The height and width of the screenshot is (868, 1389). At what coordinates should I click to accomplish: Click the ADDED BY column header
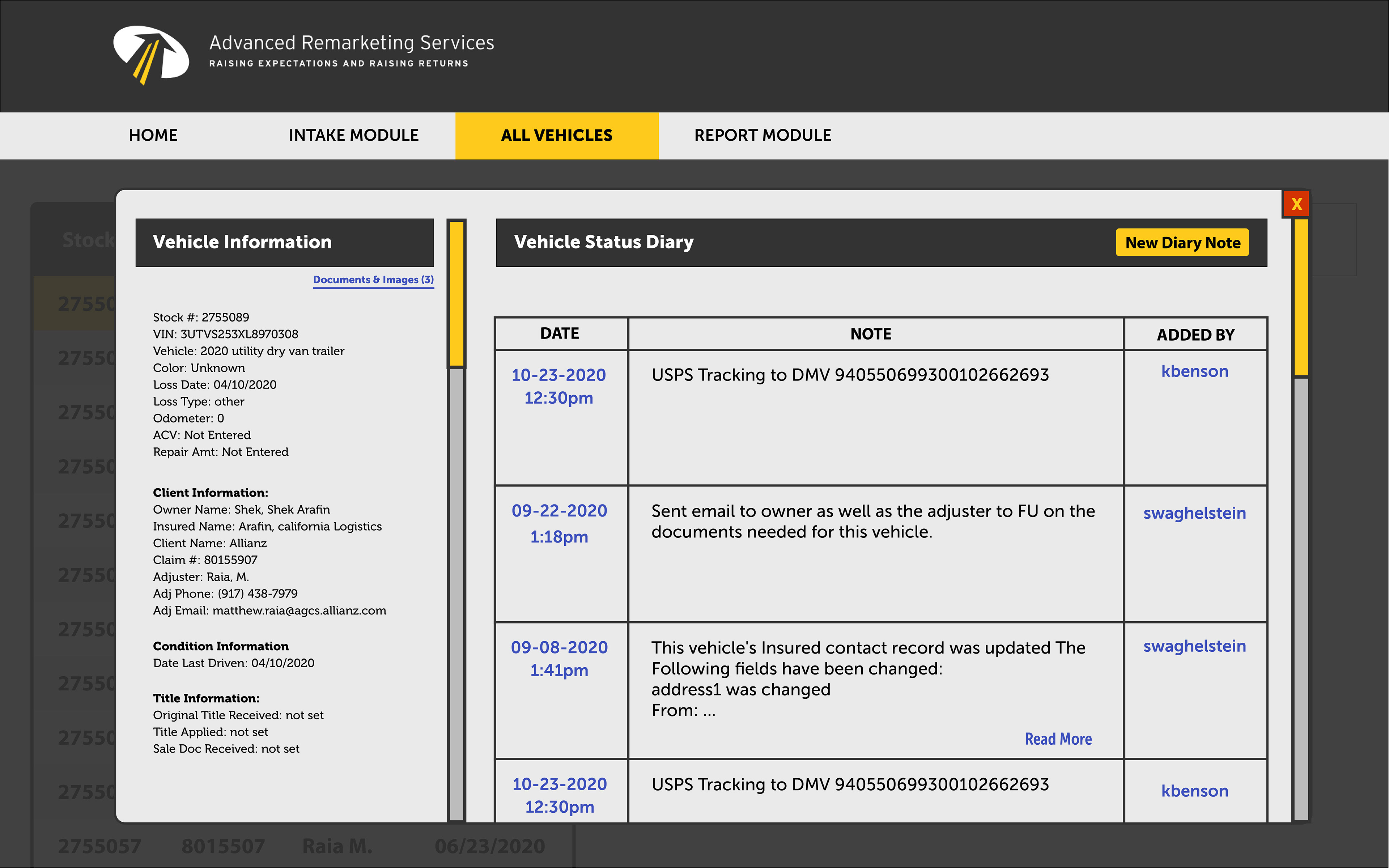click(1195, 335)
